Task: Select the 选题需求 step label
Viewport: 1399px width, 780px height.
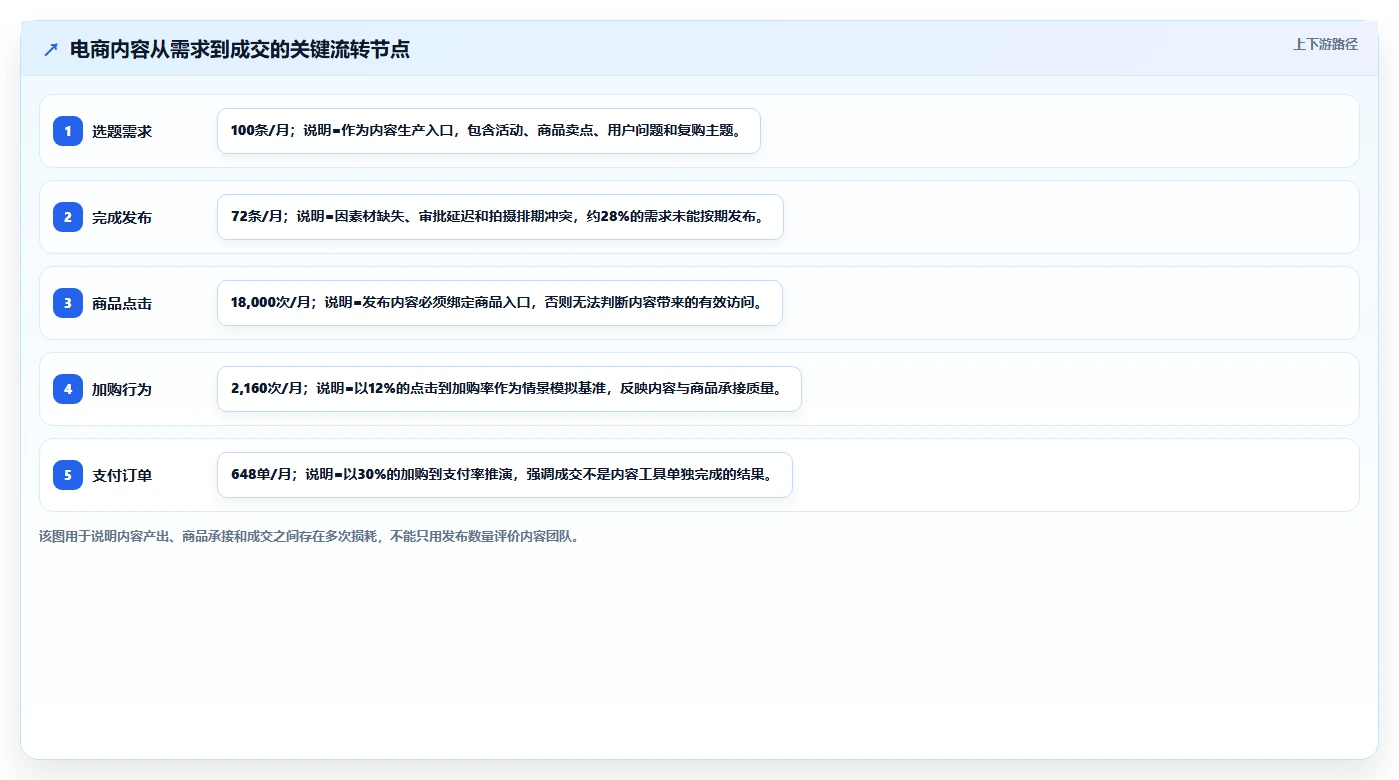Action: point(122,131)
